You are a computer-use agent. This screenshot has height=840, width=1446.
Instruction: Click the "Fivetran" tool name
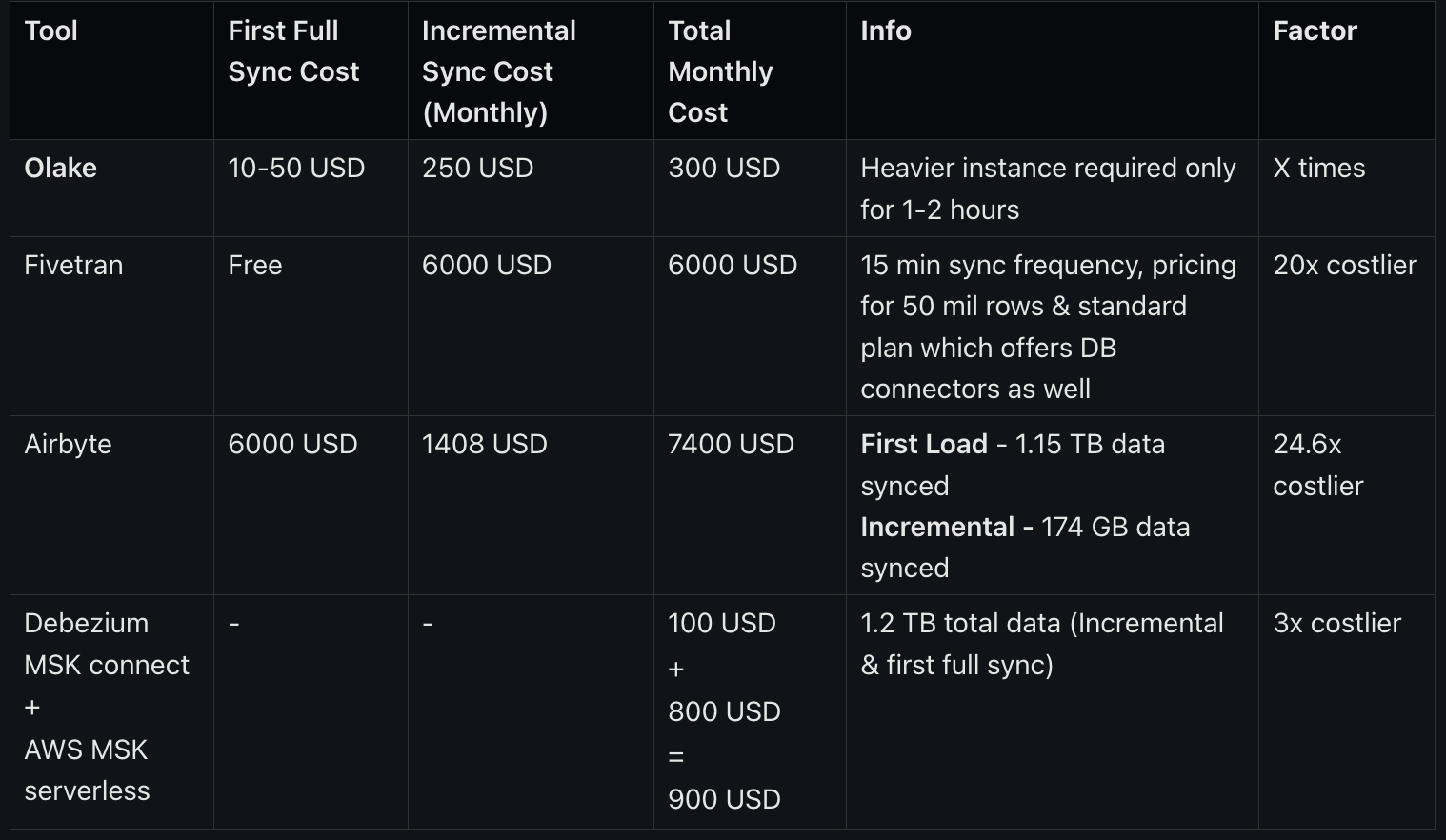click(73, 266)
